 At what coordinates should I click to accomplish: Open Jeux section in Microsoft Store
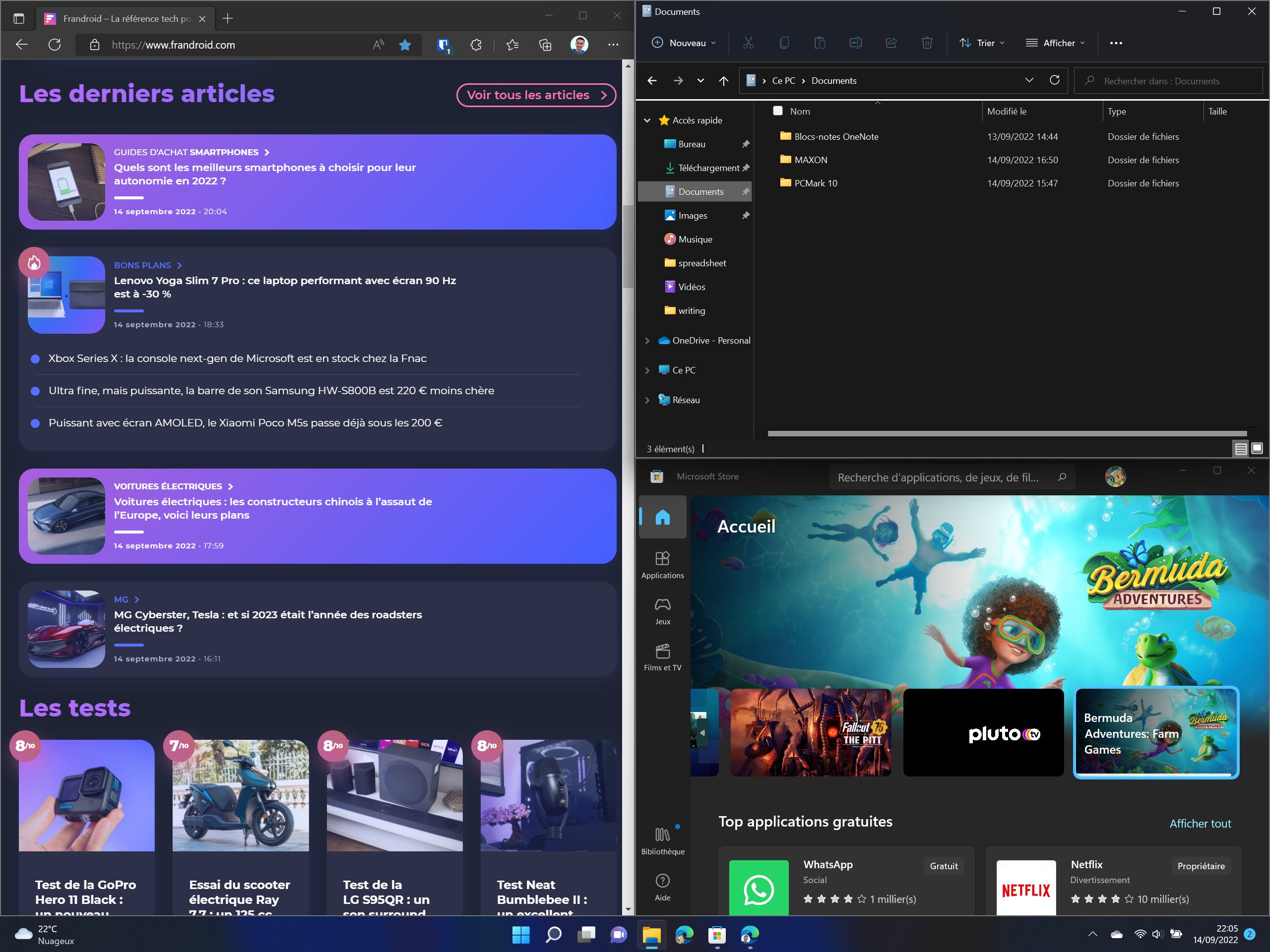point(662,610)
